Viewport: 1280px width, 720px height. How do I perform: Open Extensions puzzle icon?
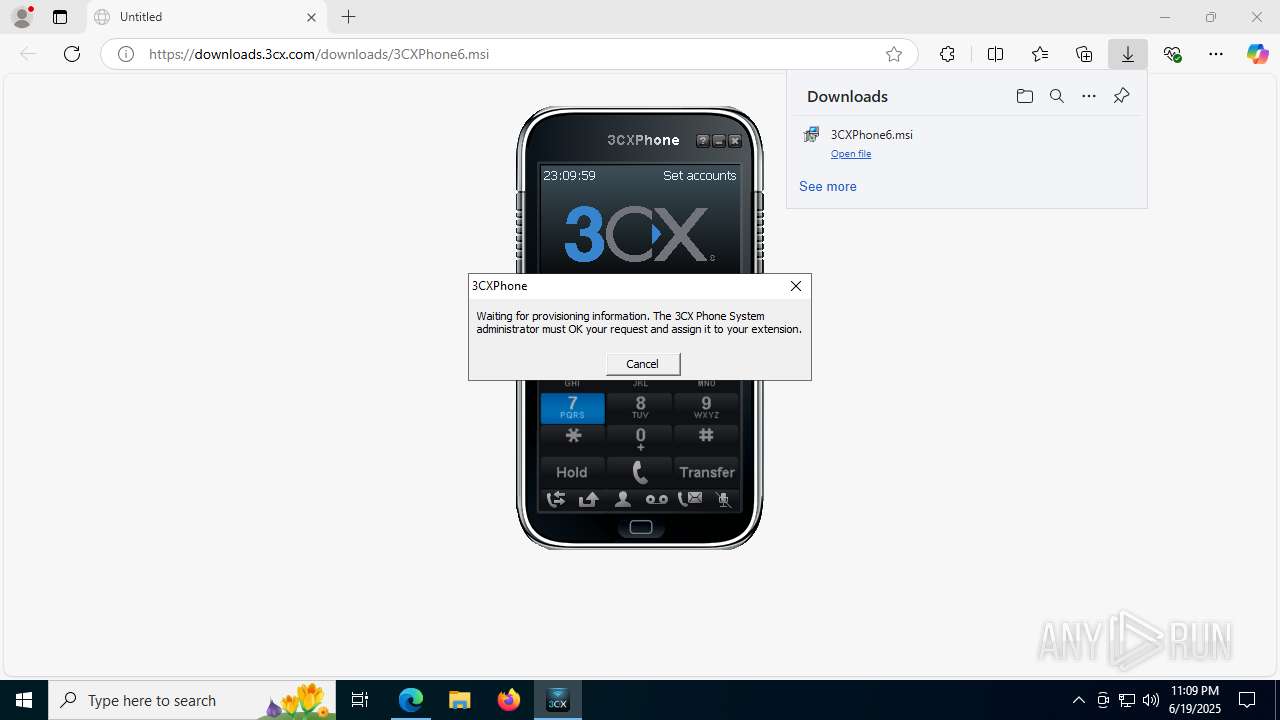coord(947,54)
